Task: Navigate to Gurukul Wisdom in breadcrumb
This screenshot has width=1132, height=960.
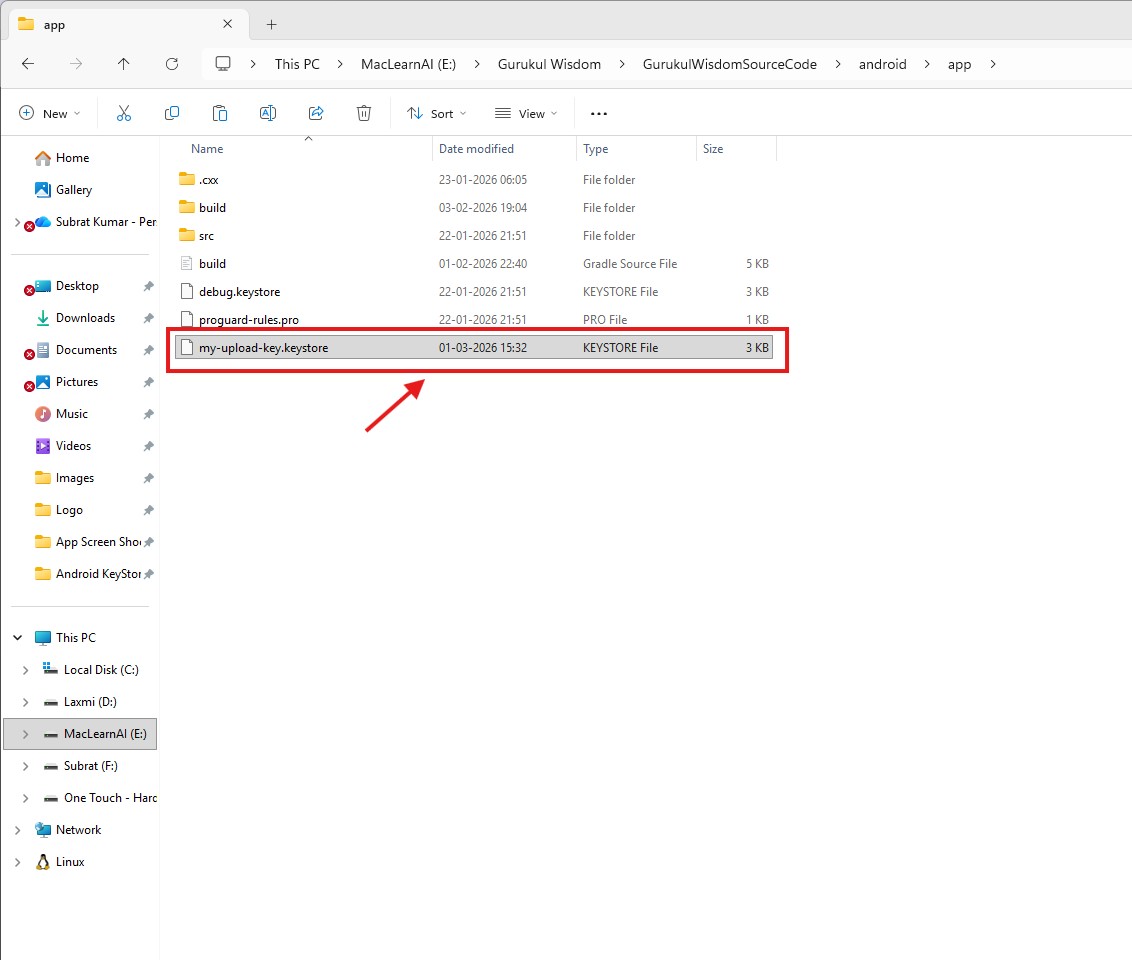Action: (x=549, y=64)
